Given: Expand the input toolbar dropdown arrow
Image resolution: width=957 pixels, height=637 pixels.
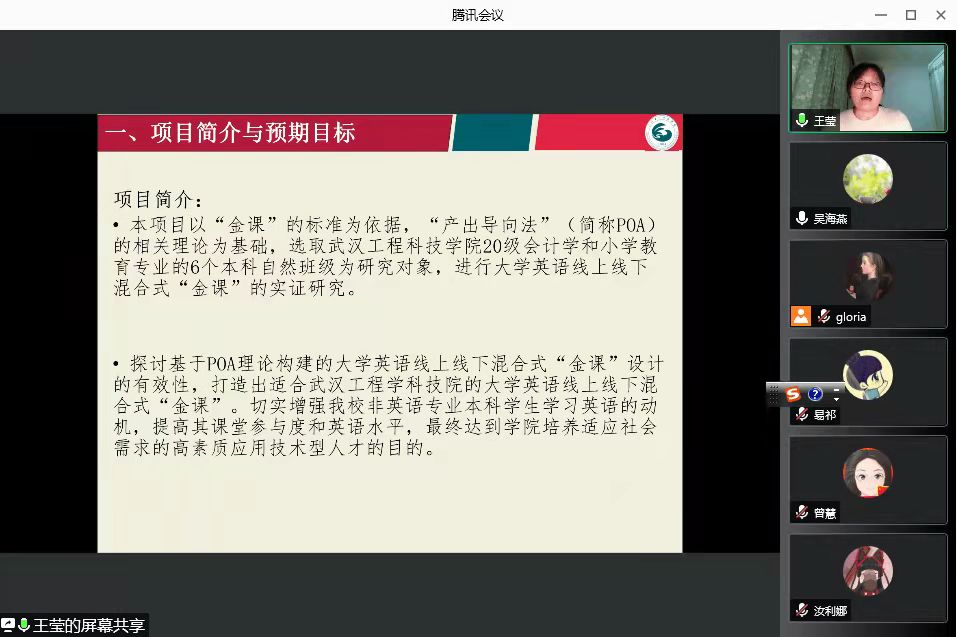Looking at the screenshot, I should point(836,399).
